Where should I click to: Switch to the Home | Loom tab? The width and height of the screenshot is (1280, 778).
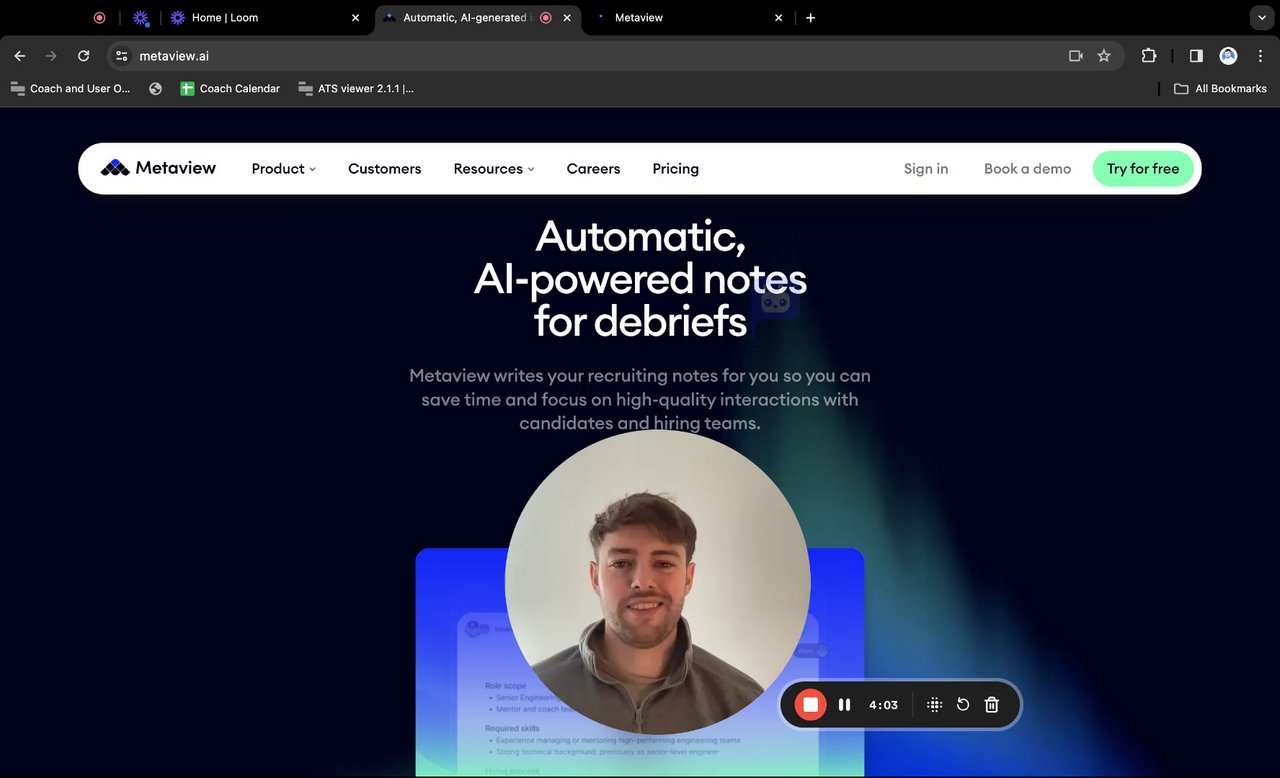click(x=266, y=18)
